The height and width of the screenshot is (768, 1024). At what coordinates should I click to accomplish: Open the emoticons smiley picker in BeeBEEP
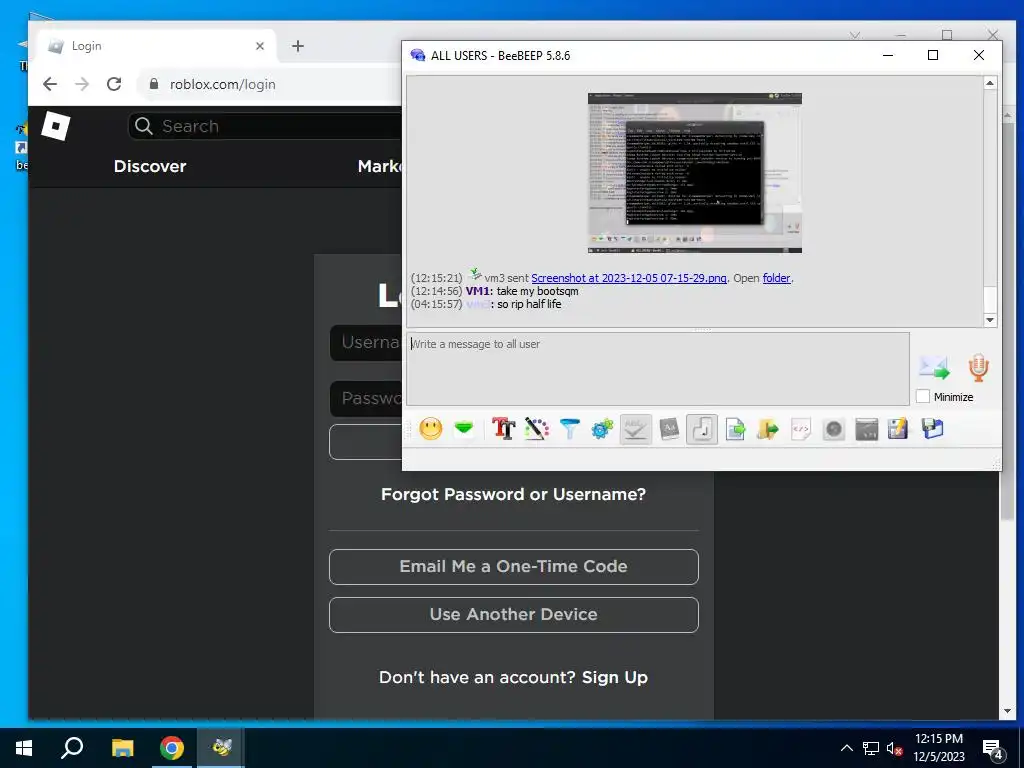[430, 429]
